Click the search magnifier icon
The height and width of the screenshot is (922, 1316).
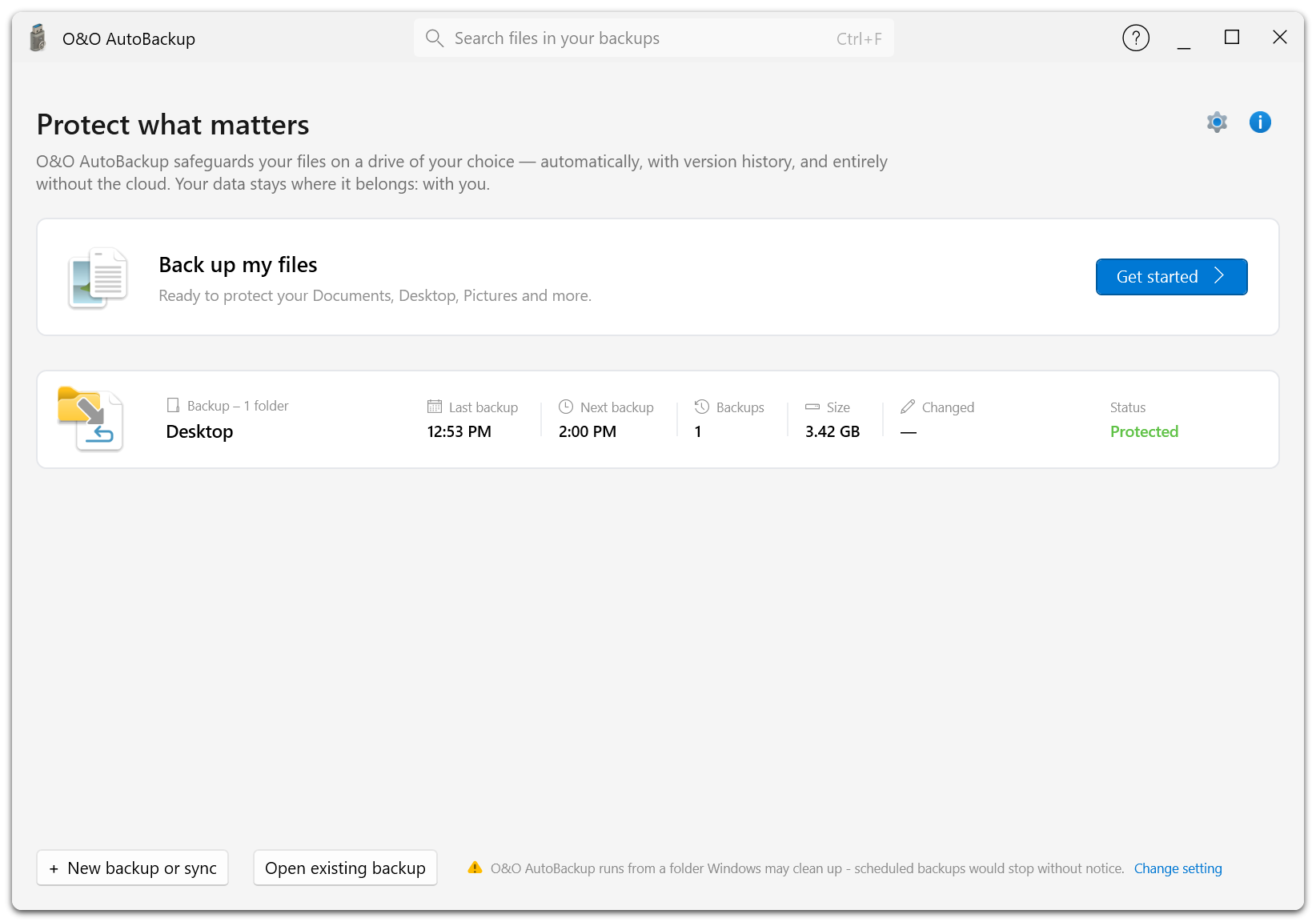pos(435,38)
